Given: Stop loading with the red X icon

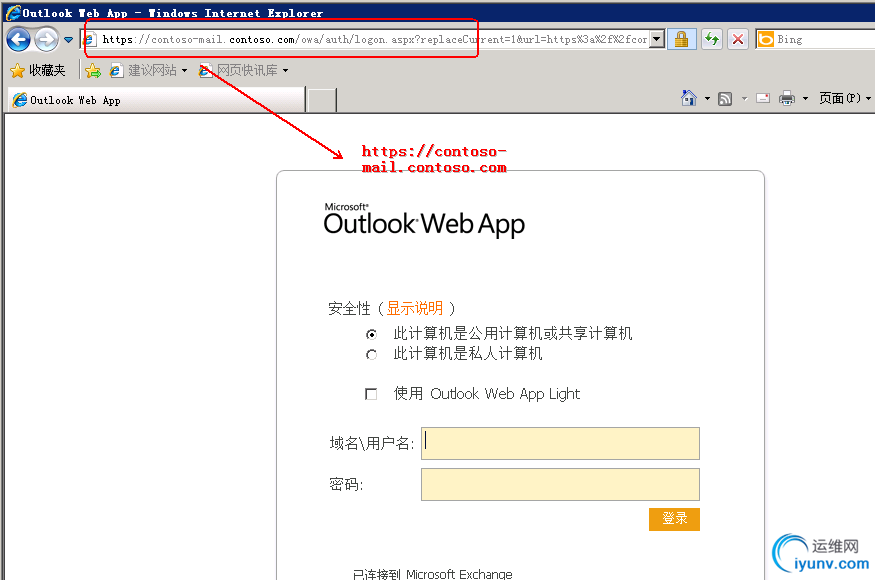Looking at the screenshot, I should point(738,39).
